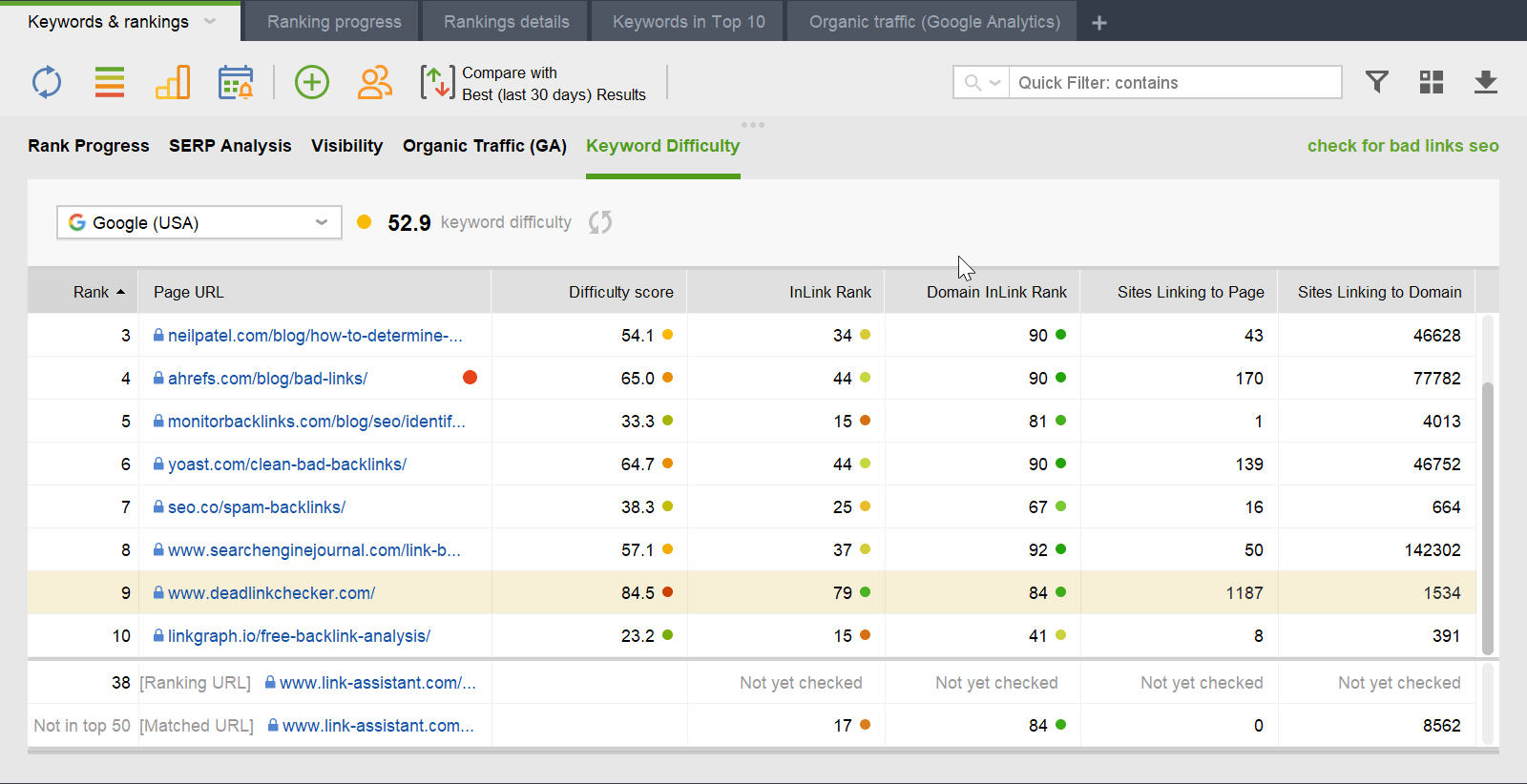
Task: Click the Compare with Best (last 30 days) Results text
Action: pos(554,84)
